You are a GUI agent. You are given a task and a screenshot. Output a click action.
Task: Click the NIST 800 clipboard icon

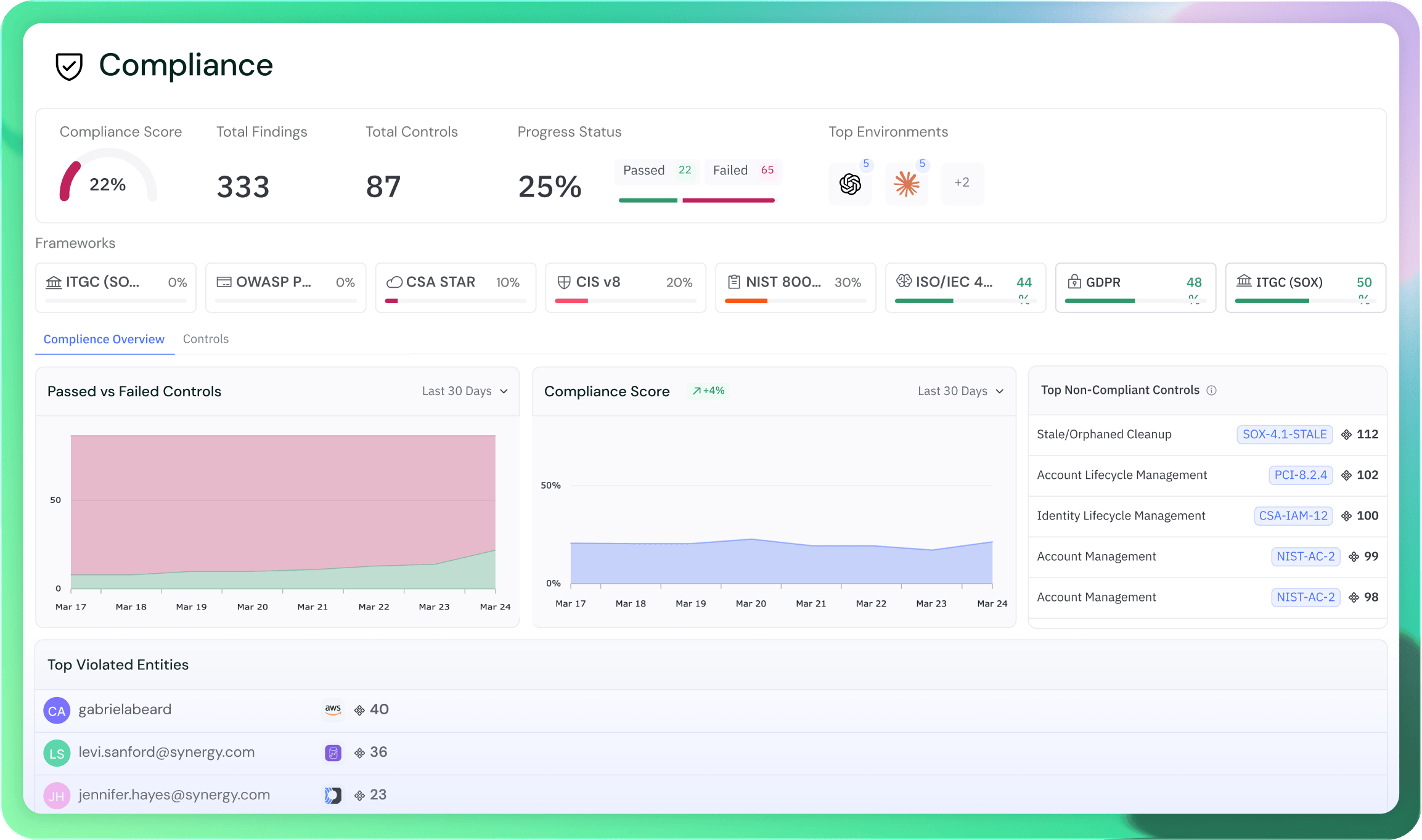point(733,282)
